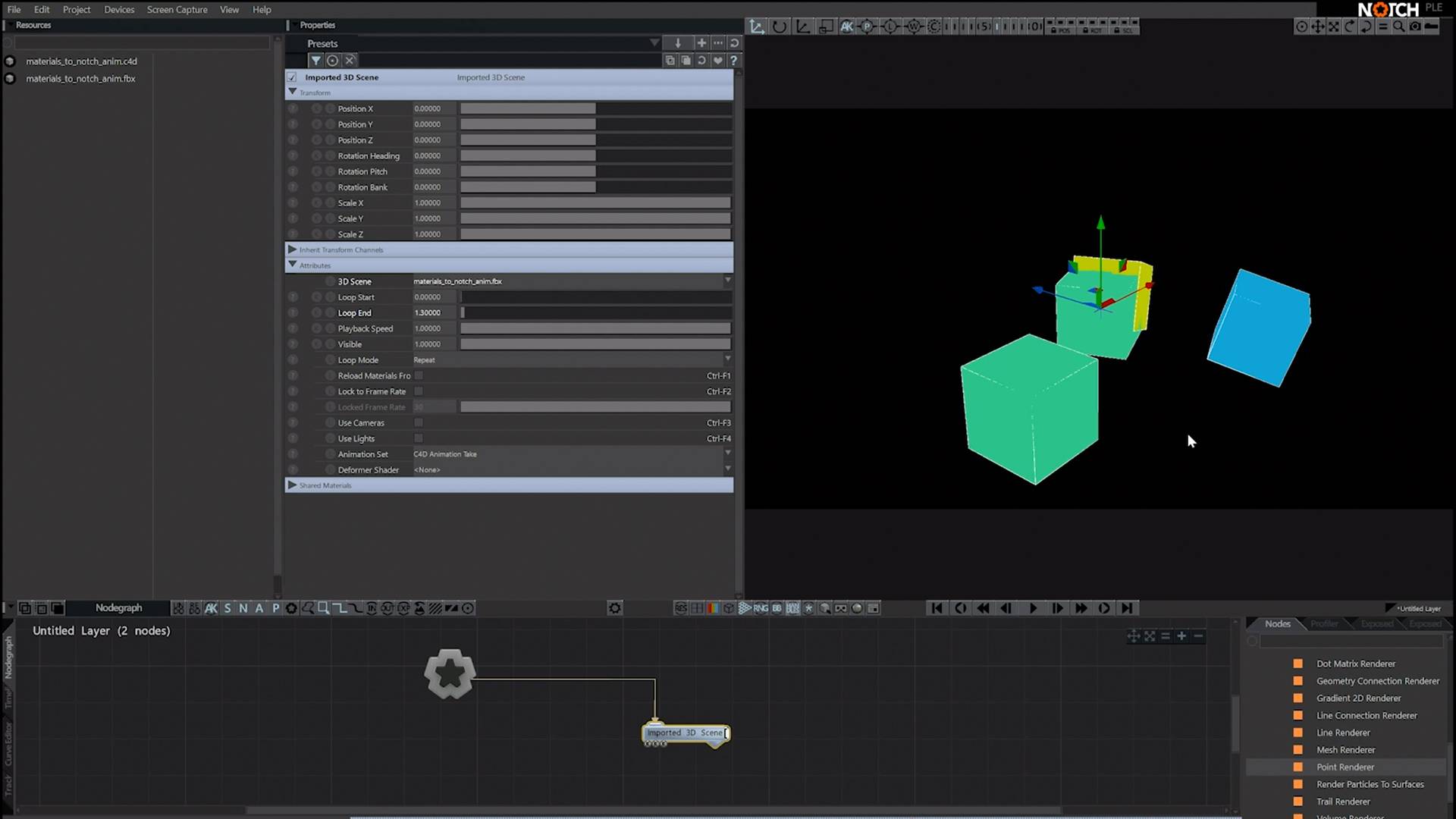The width and height of the screenshot is (1456, 819).
Task: Toggle the circle beside materials_to_notch_anim.c4d resource
Action: [x=10, y=61]
